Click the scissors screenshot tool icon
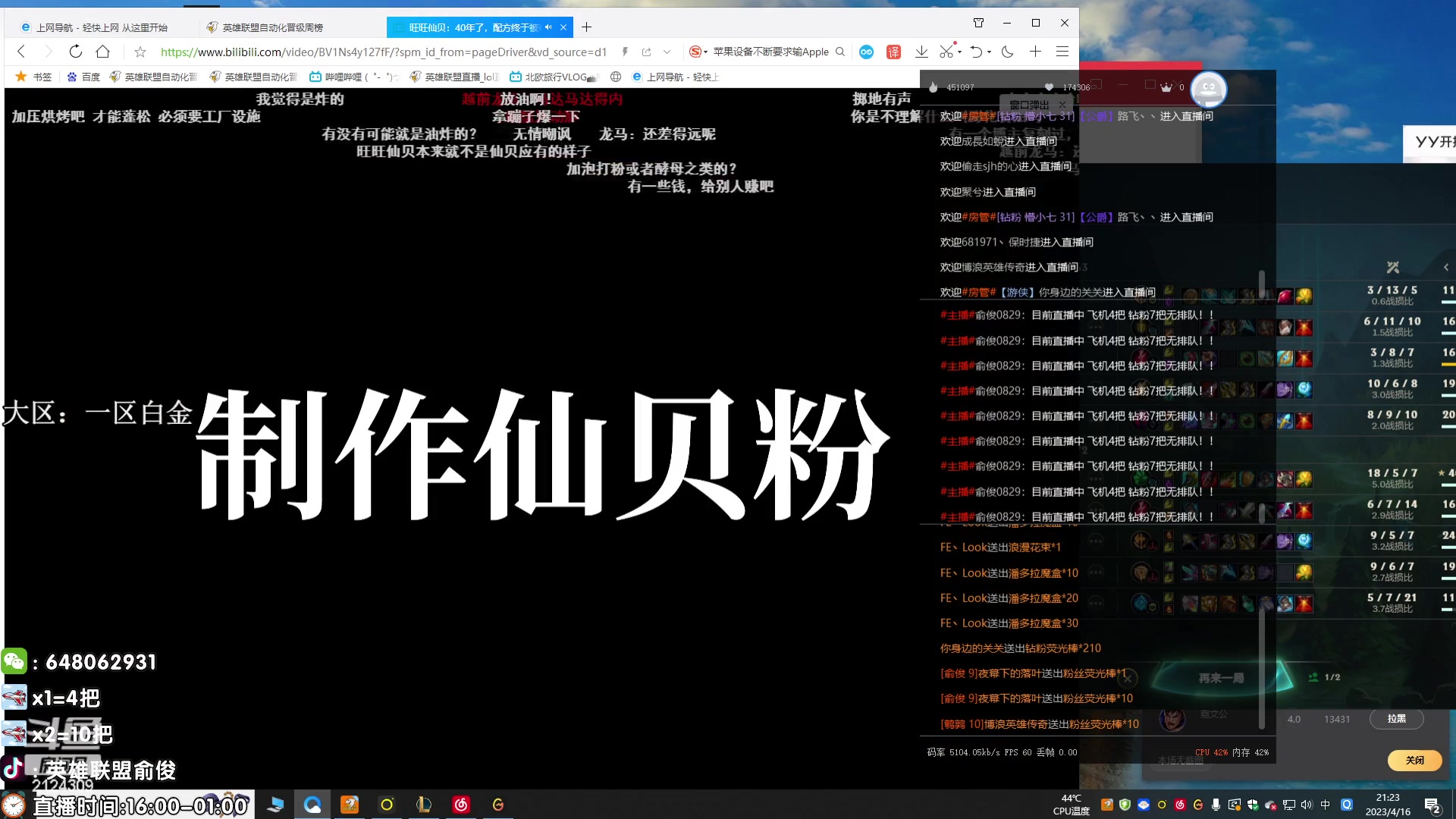1456x819 pixels. coord(946,52)
